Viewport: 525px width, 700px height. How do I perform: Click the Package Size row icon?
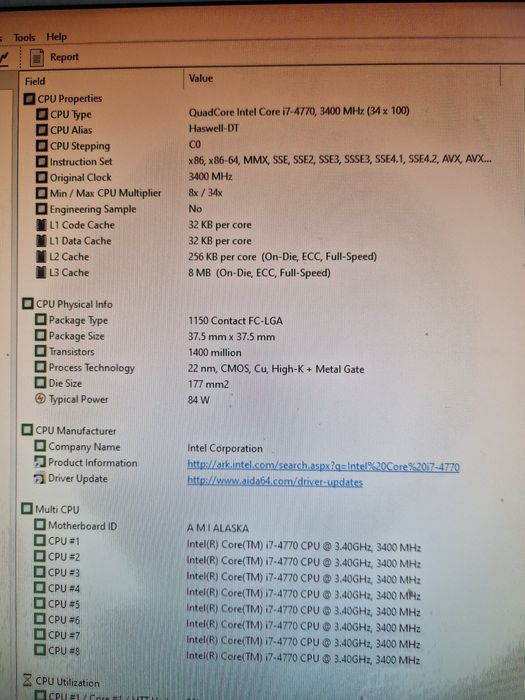click(40, 336)
